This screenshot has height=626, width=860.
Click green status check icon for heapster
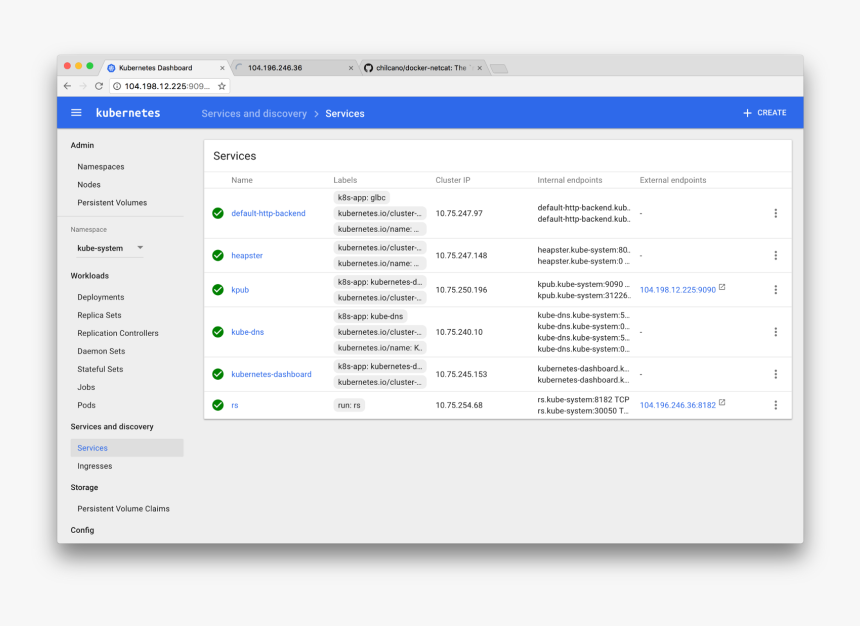[218, 255]
